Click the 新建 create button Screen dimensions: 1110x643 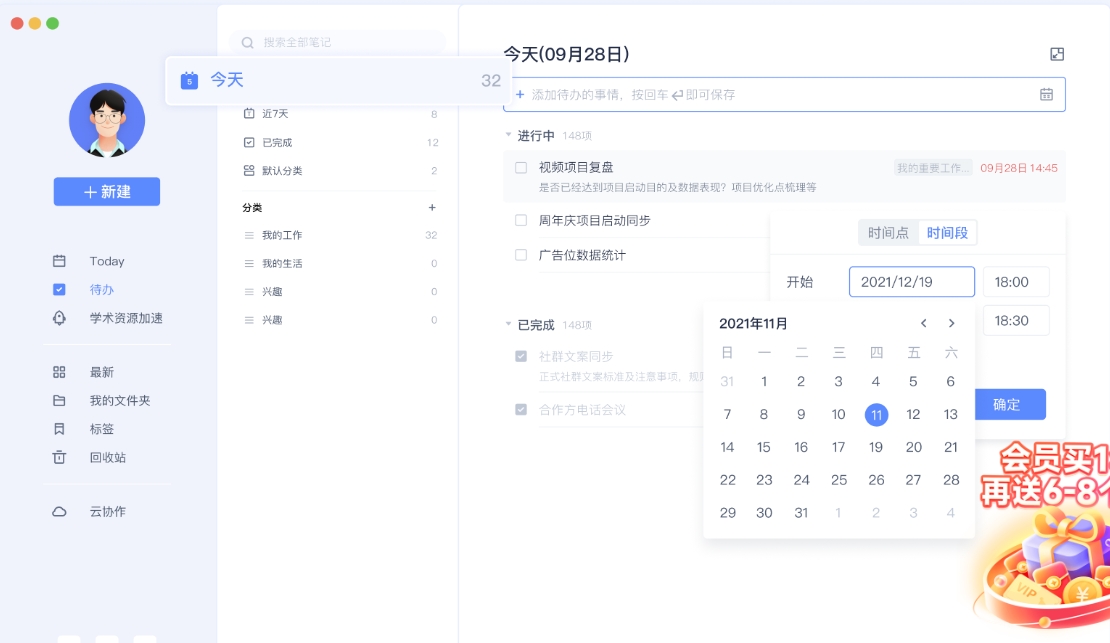[106, 191]
